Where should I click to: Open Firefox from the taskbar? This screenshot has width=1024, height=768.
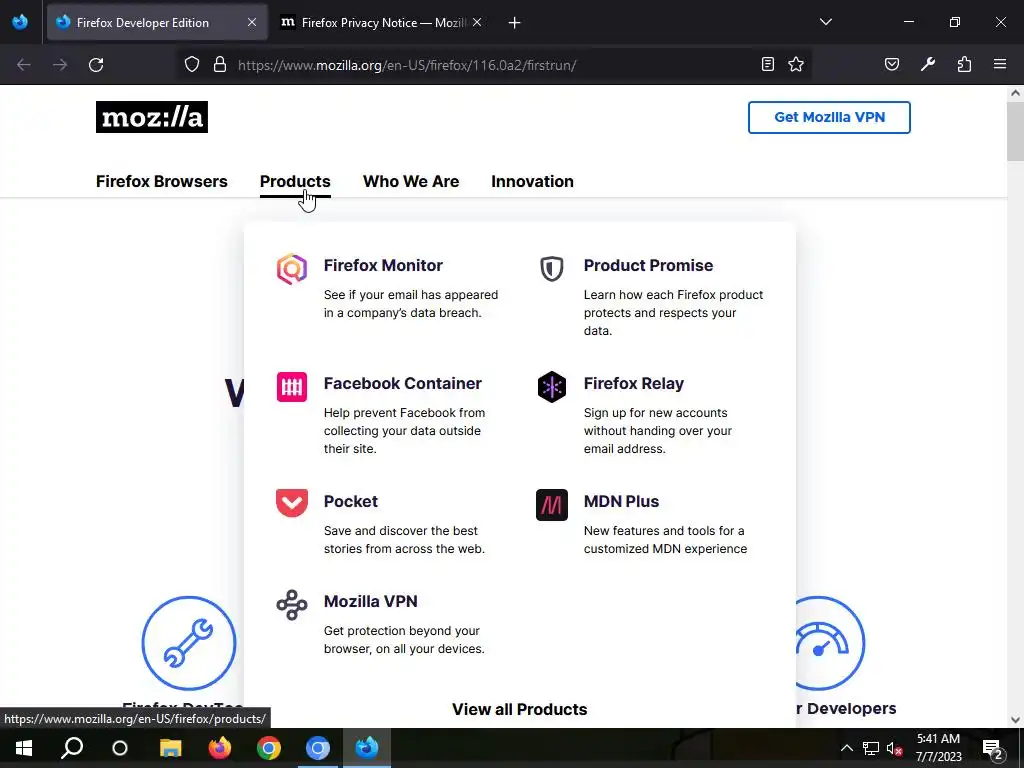[219, 748]
